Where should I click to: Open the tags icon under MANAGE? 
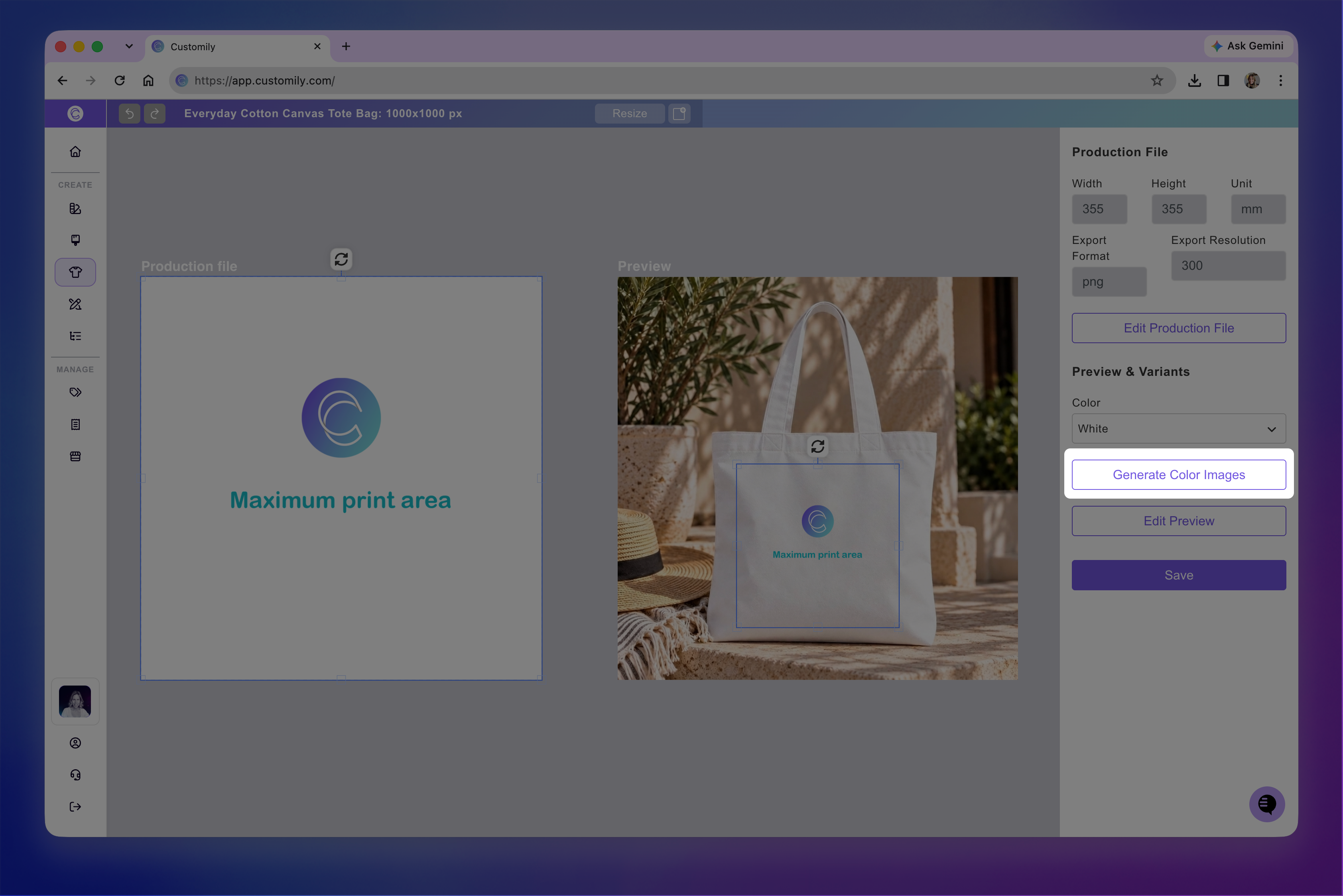[75, 393]
